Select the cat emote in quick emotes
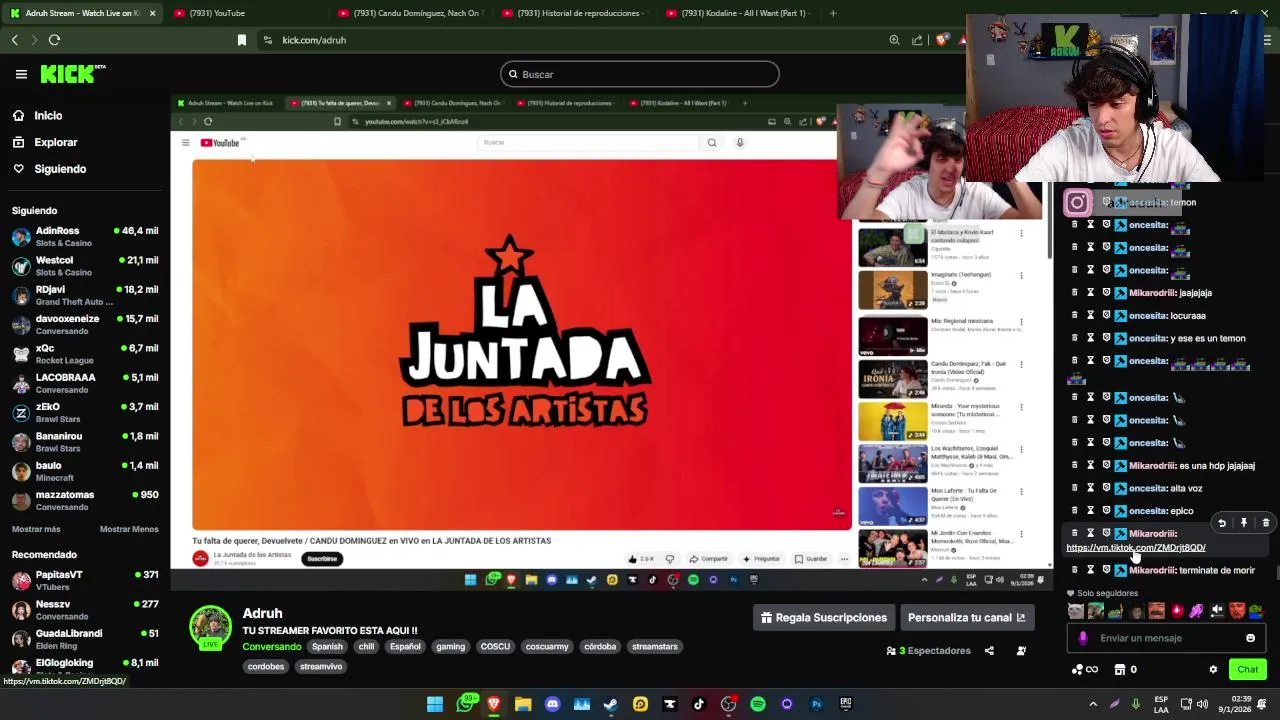Screen dimensions: 1280x720 click(1075, 611)
